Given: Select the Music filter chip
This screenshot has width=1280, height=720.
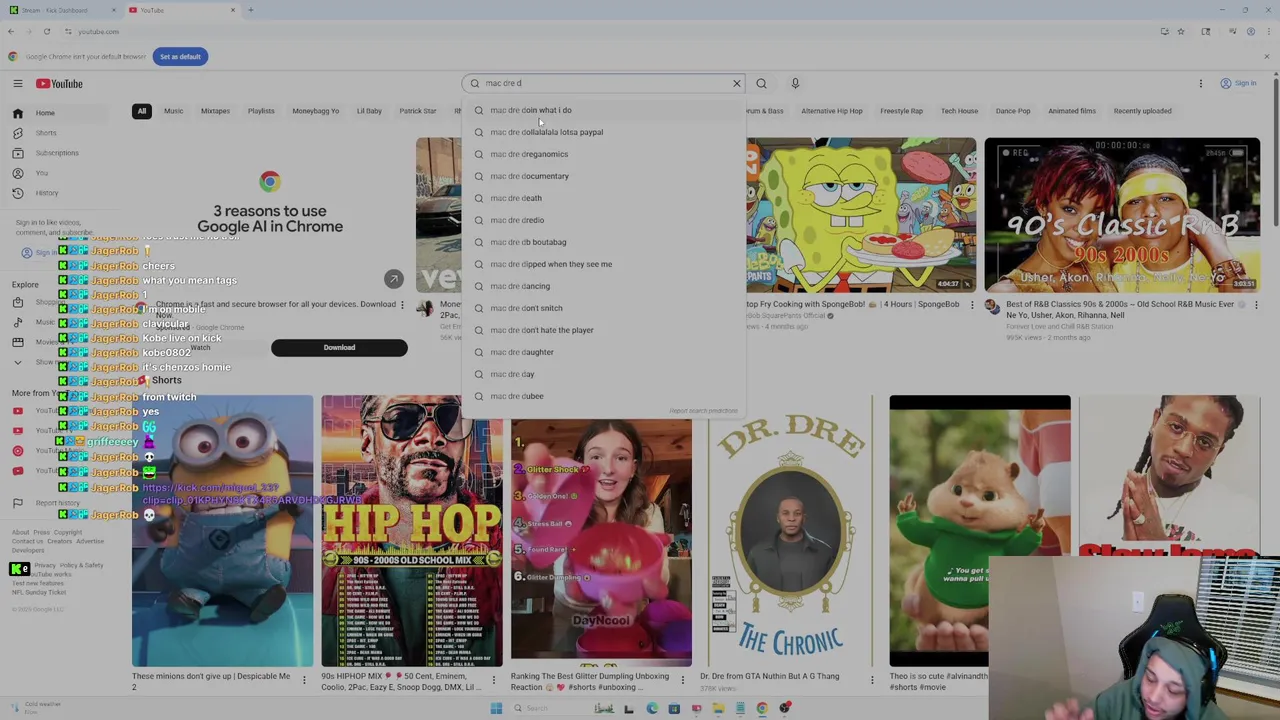Looking at the screenshot, I should point(173,111).
